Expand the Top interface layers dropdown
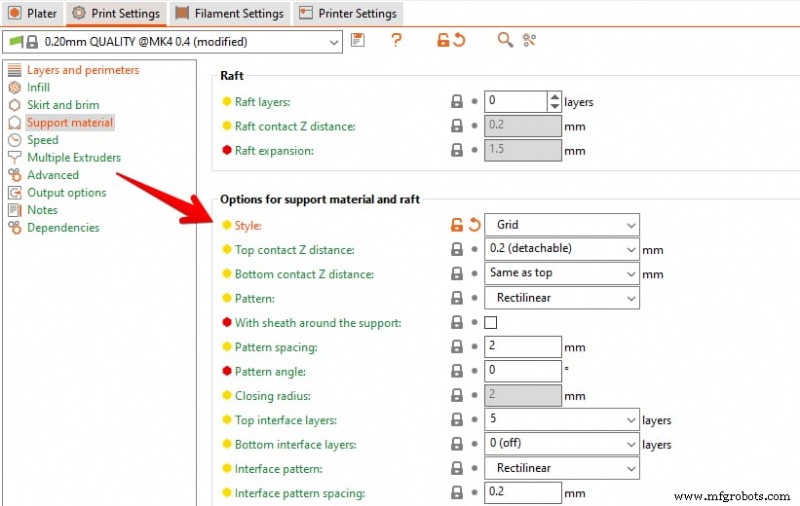Screen dimensions: 800x506 561,420
